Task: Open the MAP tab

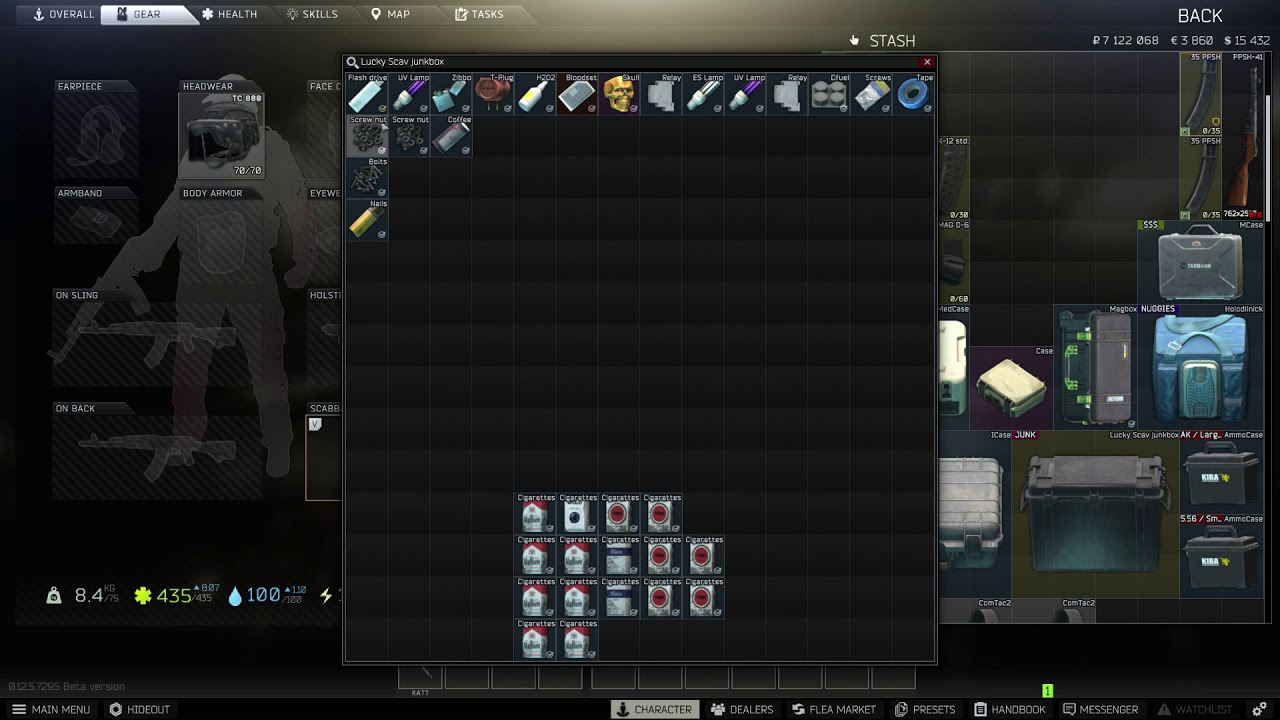Action: click(x=390, y=14)
